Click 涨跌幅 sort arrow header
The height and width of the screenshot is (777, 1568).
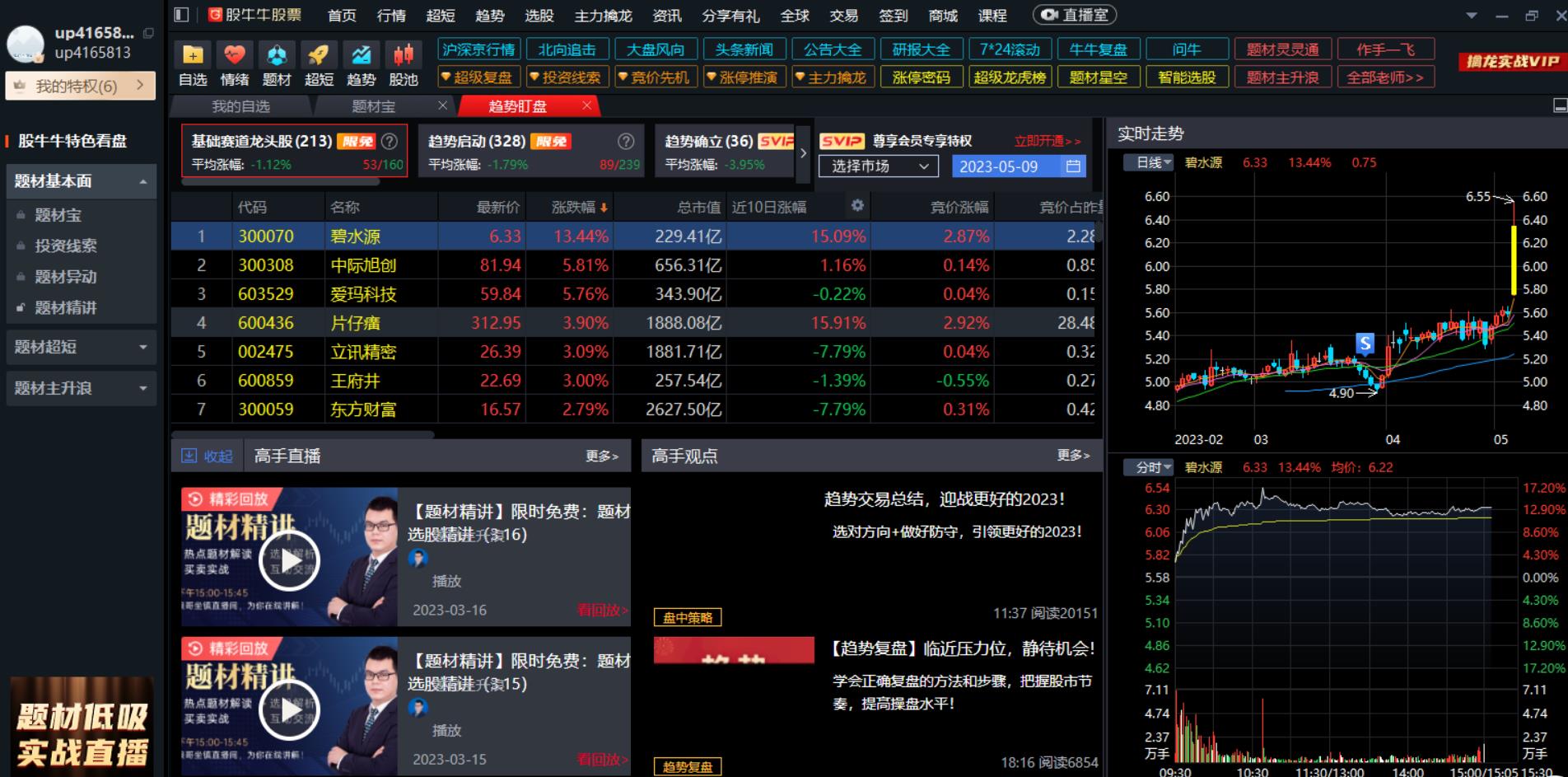point(604,208)
